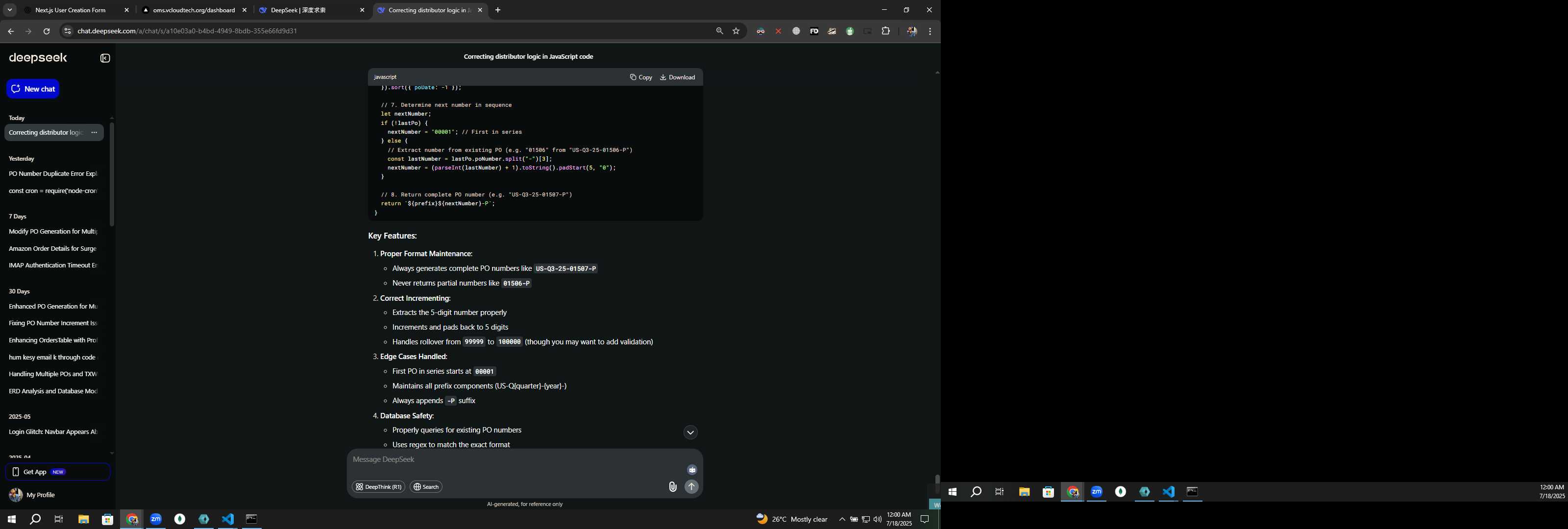View site information icon in address bar
1568x529 pixels.
(68, 32)
